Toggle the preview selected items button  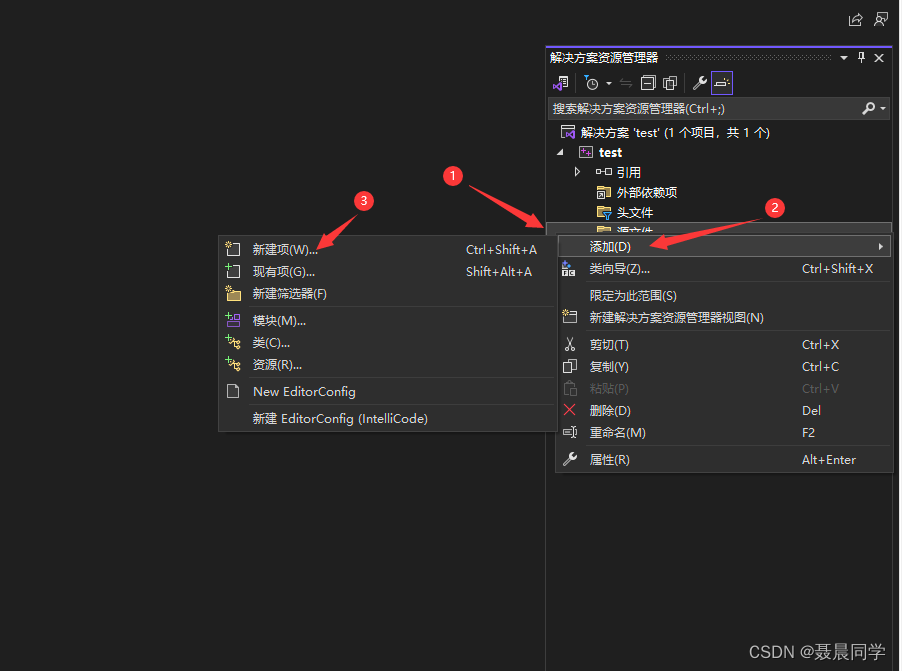(x=720, y=83)
